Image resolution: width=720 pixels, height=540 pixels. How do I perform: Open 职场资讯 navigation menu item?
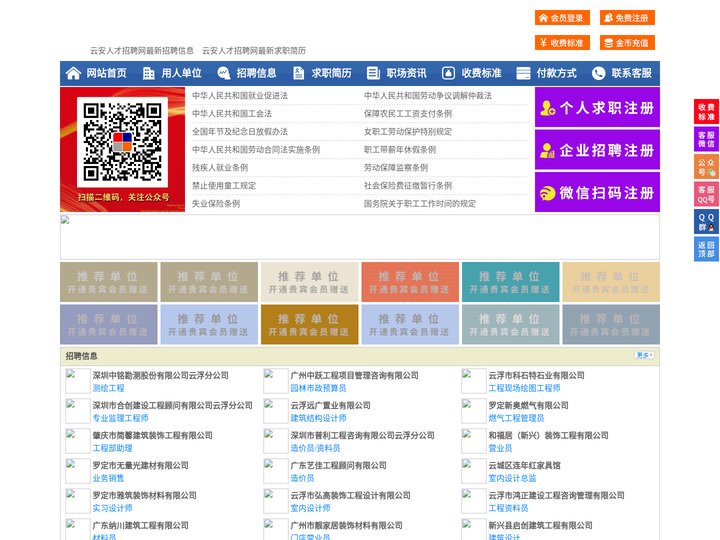[406, 73]
